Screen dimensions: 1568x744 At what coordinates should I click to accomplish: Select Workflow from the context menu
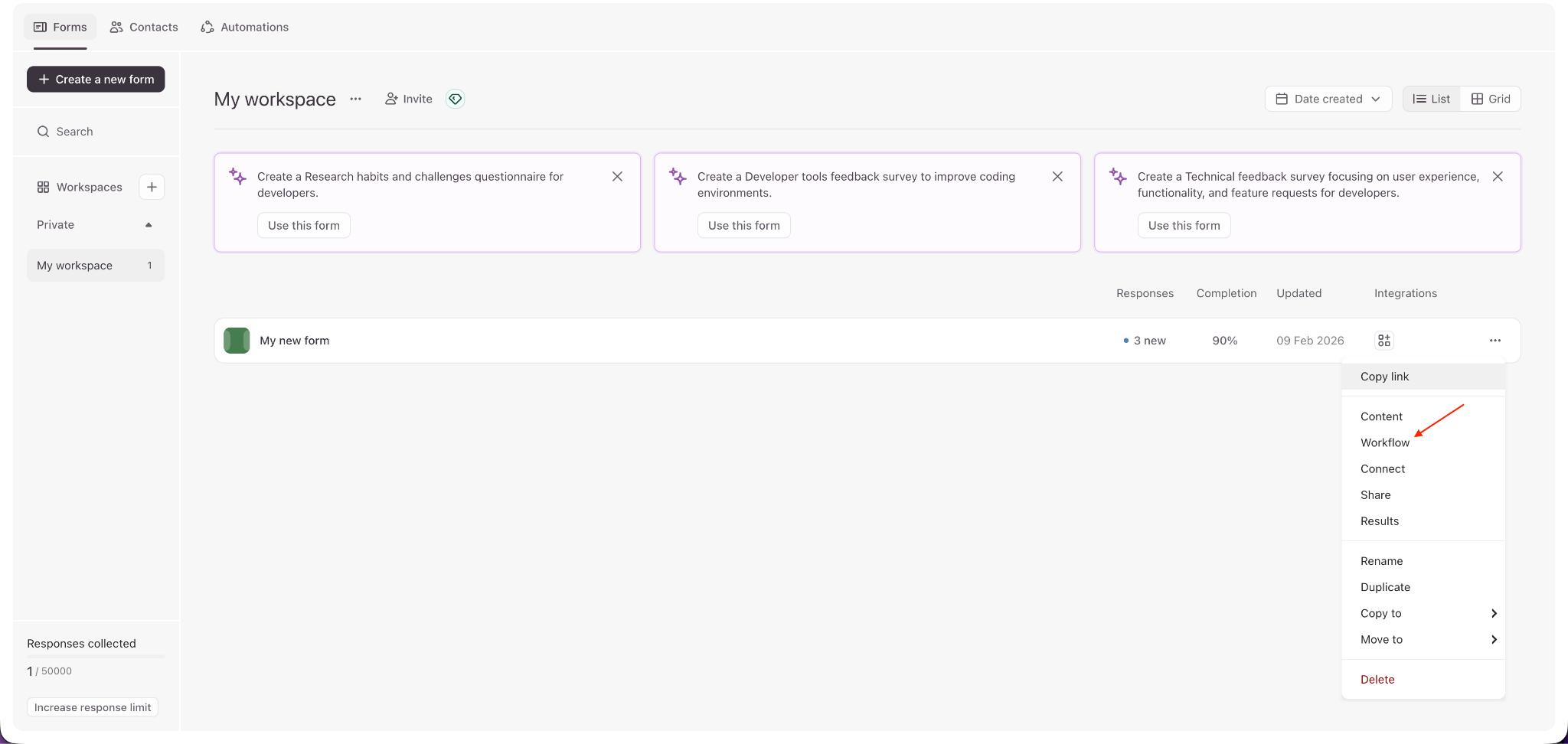point(1384,442)
